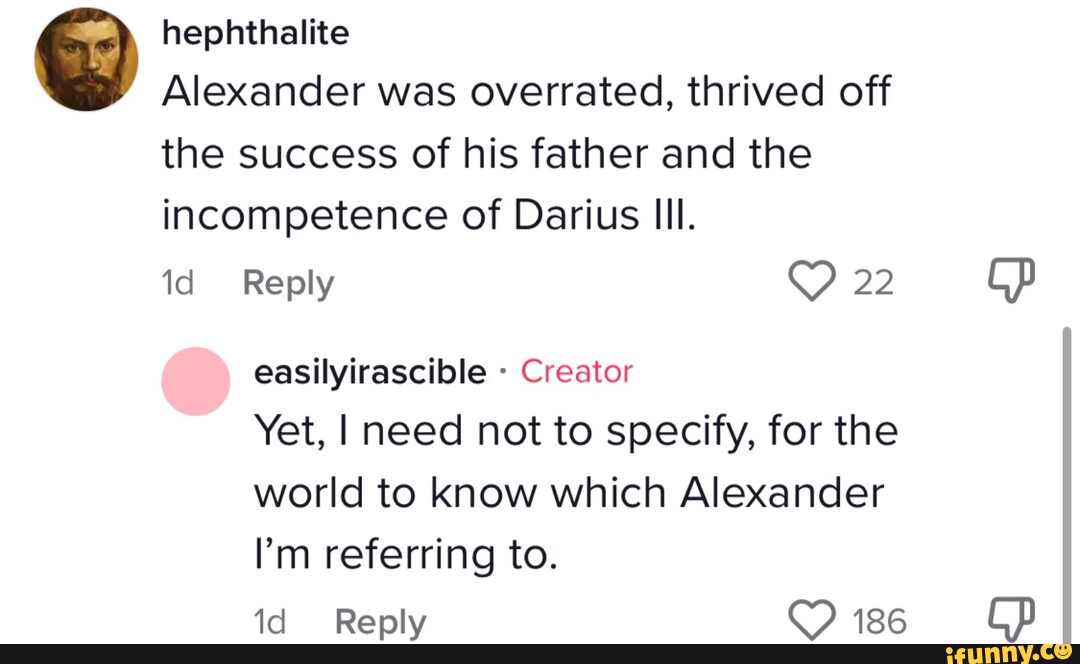Click the 'Yet, I need not to specify' reply text
The height and width of the screenshot is (664, 1080).
tap(575, 432)
